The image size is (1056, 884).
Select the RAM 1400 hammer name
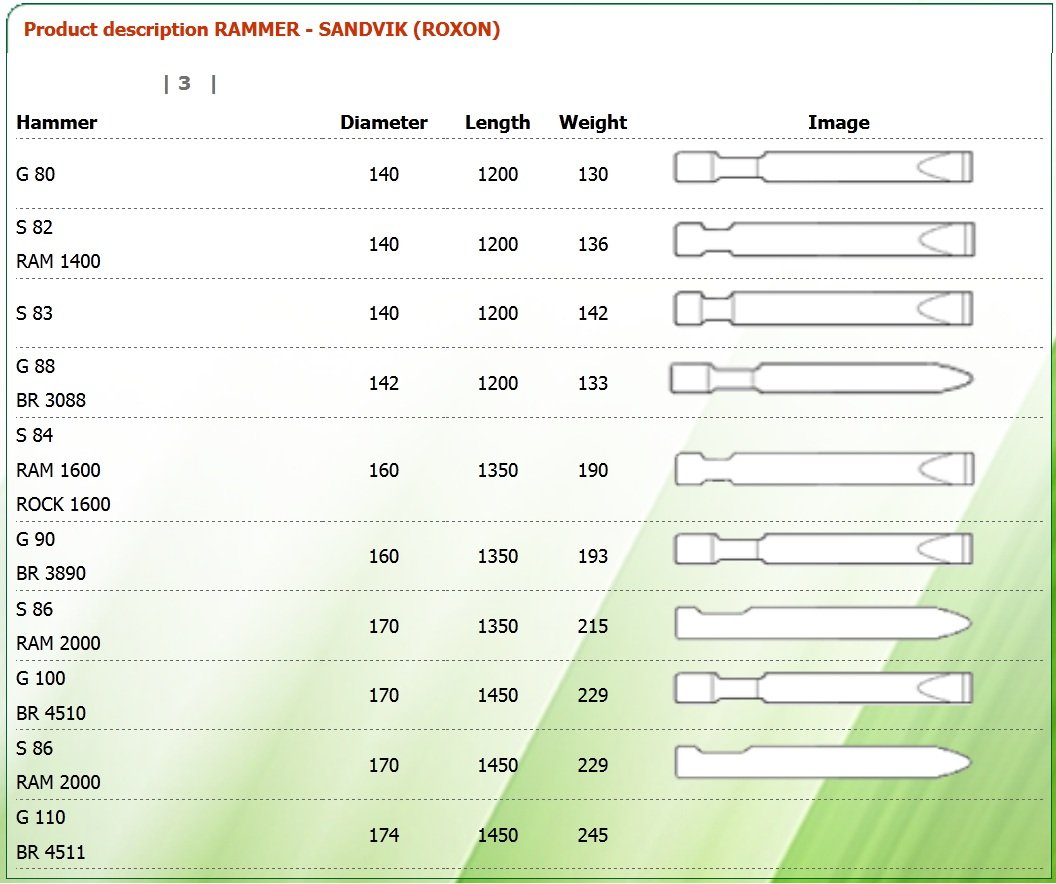coord(59,261)
